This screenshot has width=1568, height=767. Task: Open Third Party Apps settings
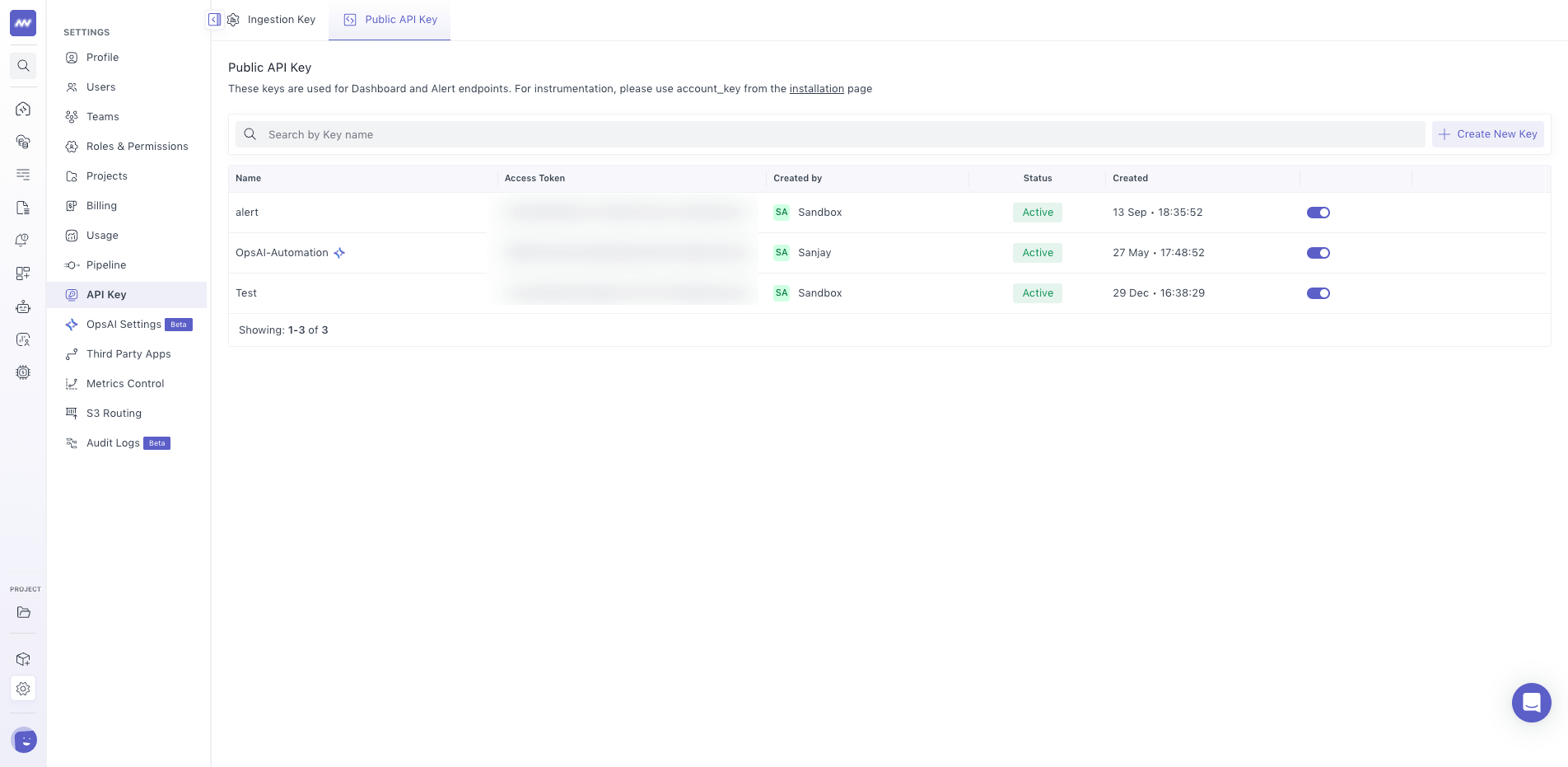tap(127, 354)
